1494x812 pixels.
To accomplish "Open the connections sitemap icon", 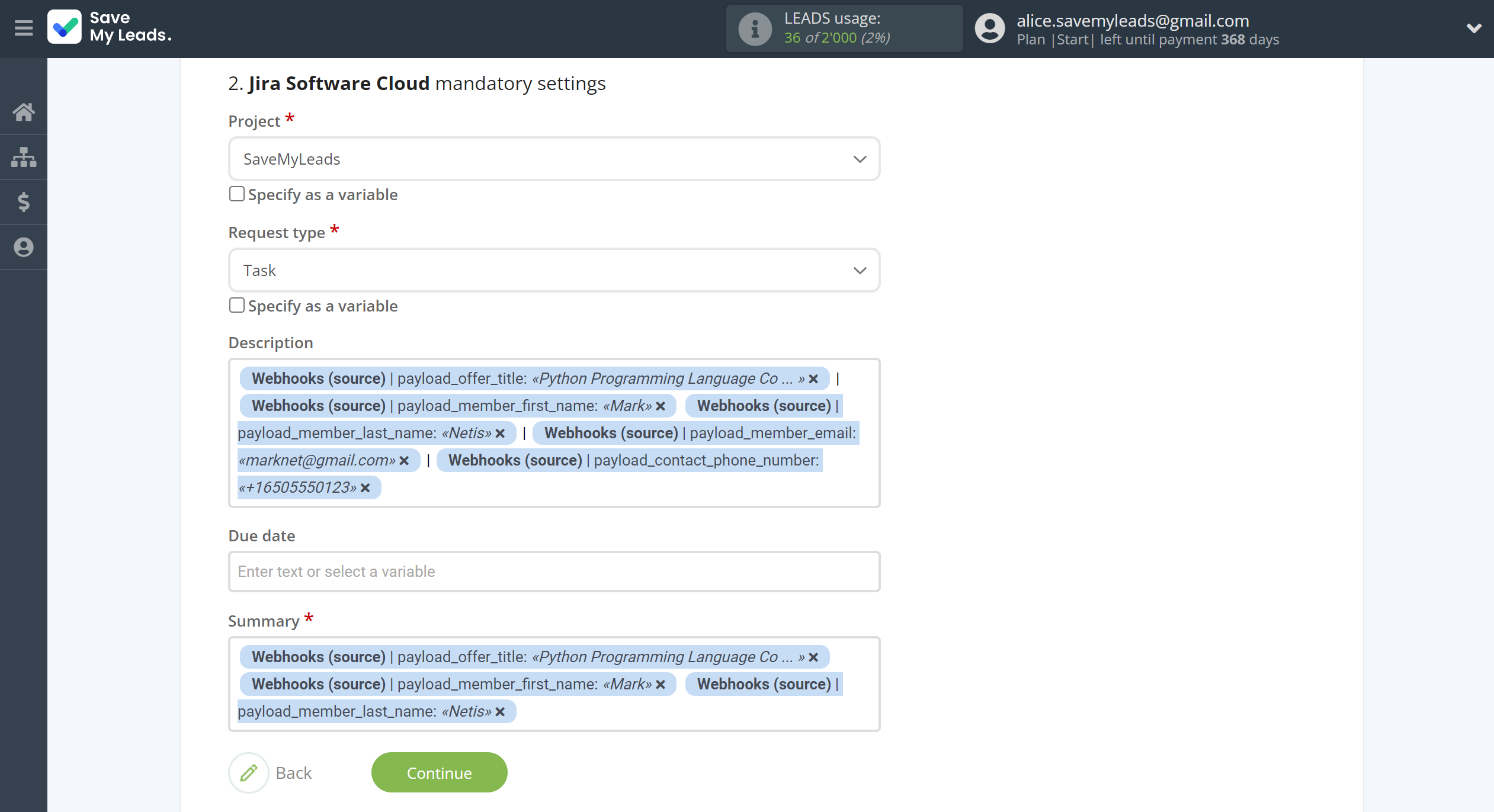I will (x=24, y=157).
